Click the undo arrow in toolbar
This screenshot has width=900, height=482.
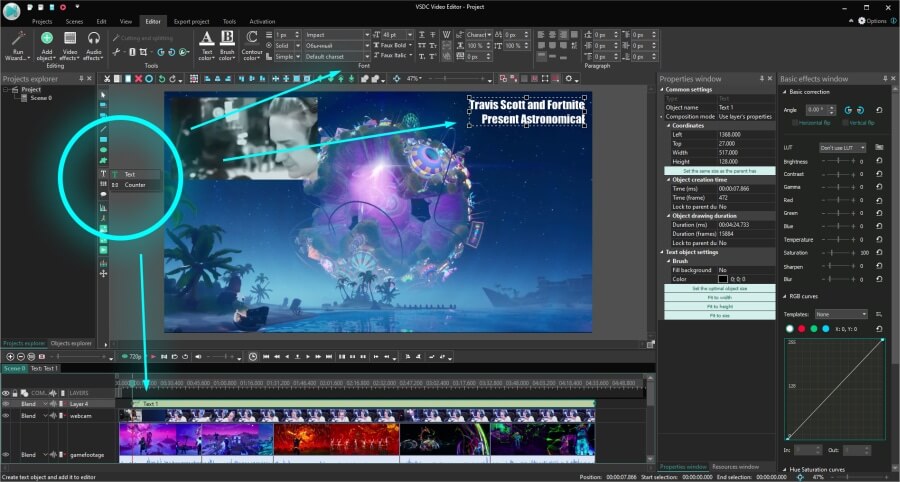[162, 79]
